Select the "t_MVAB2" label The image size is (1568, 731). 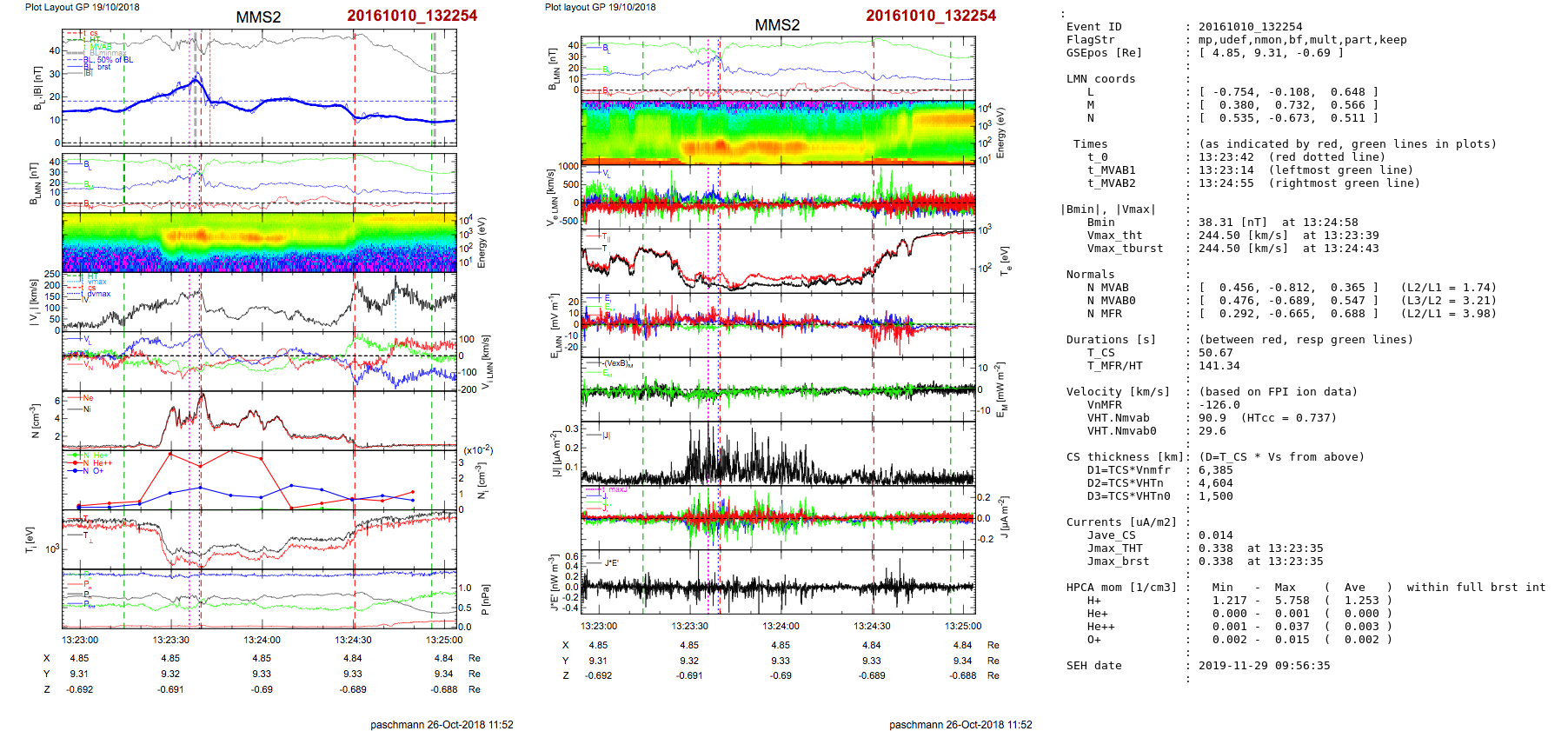pyautogui.click(x=1111, y=183)
